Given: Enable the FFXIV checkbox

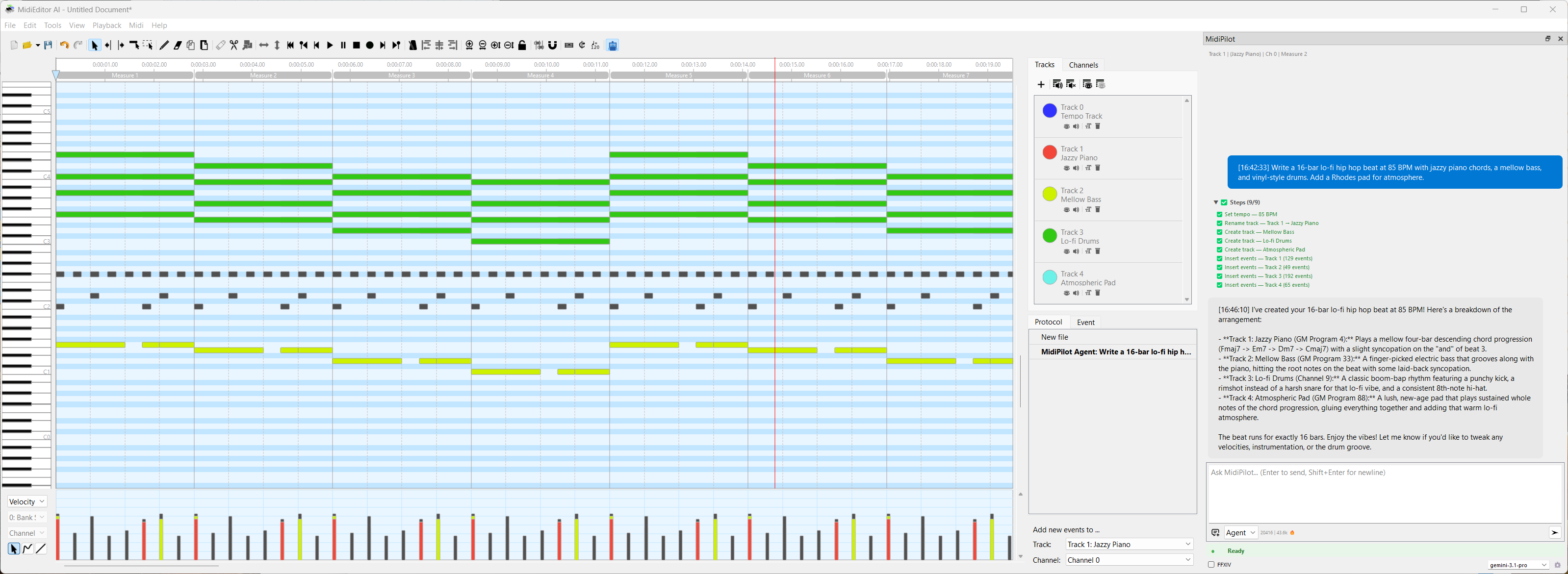Looking at the screenshot, I should point(1210,565).
